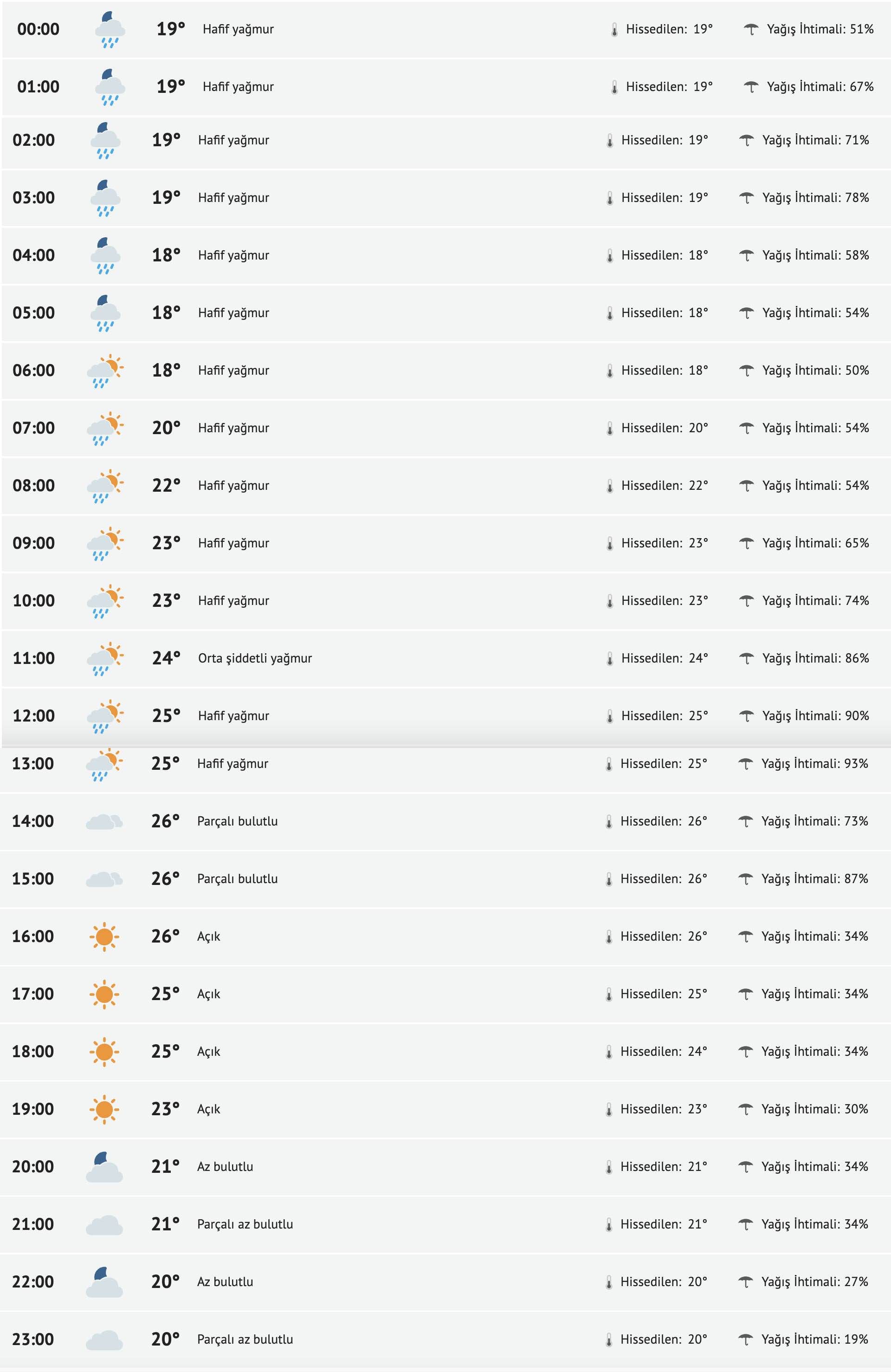This screenshot has width=891, height=1372.
Task: Click the night rain icon at 00:00
Action: click(110, 29)
